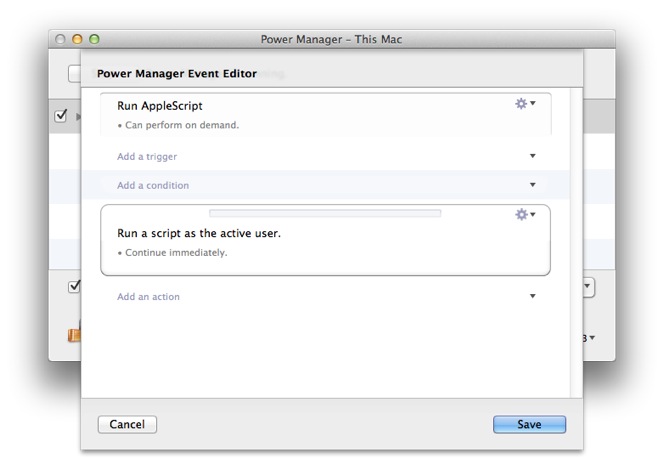Select Run a script as the active user
The width and height of the screenshot is (664, 459).
[x=199, y=233]
